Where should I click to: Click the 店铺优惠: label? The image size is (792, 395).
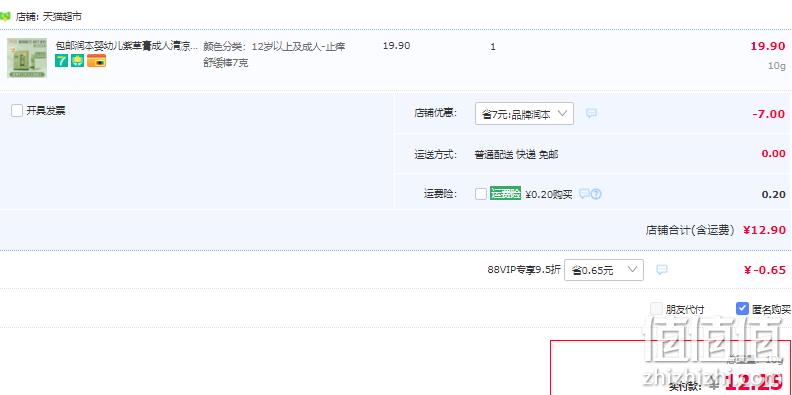435,113
